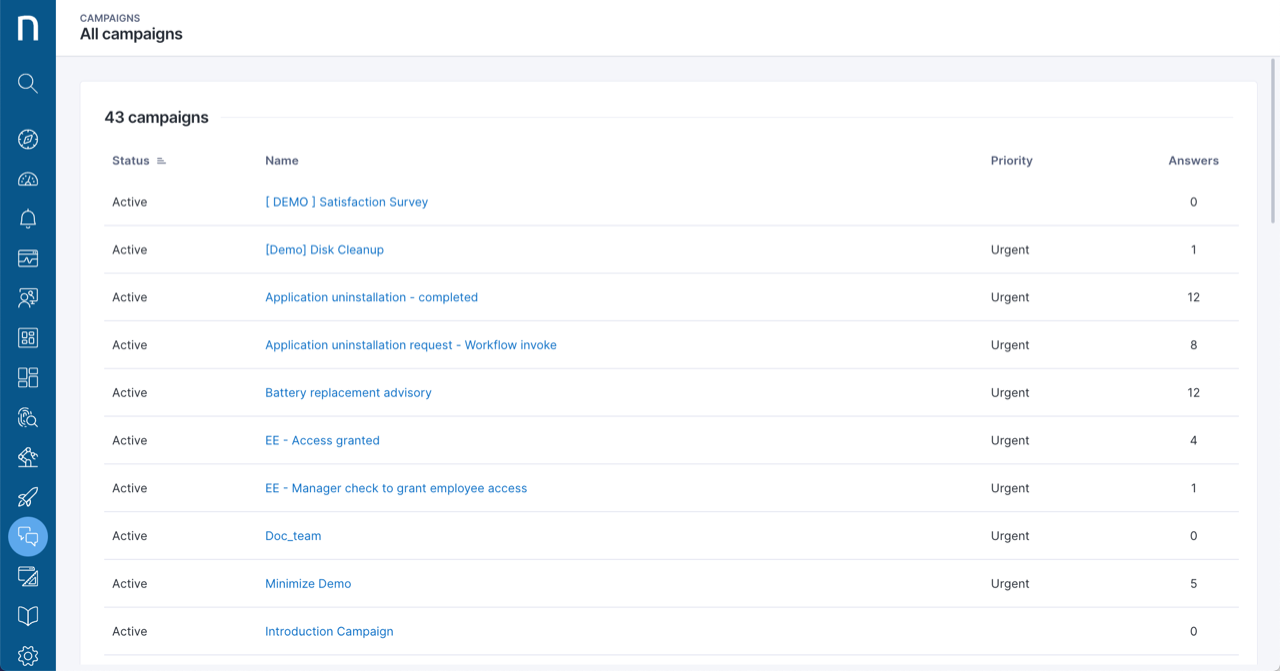
Task: Open the settings gear at sidebar bottom
Action: [x=27, y=655]
